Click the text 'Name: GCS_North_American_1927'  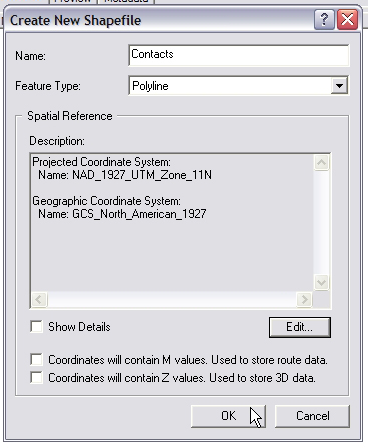[x=122, y=214]
